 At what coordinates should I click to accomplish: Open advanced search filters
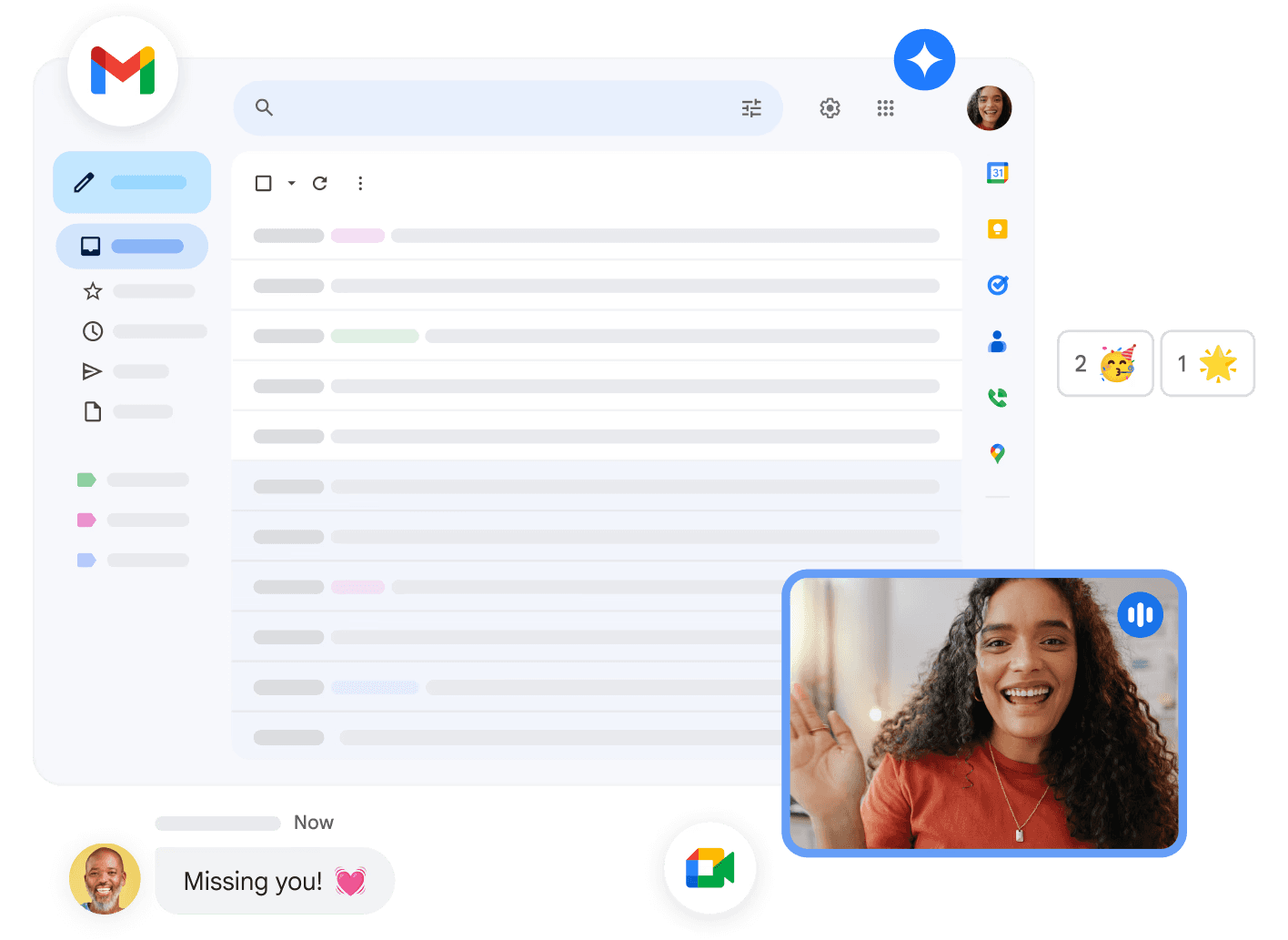751,107
